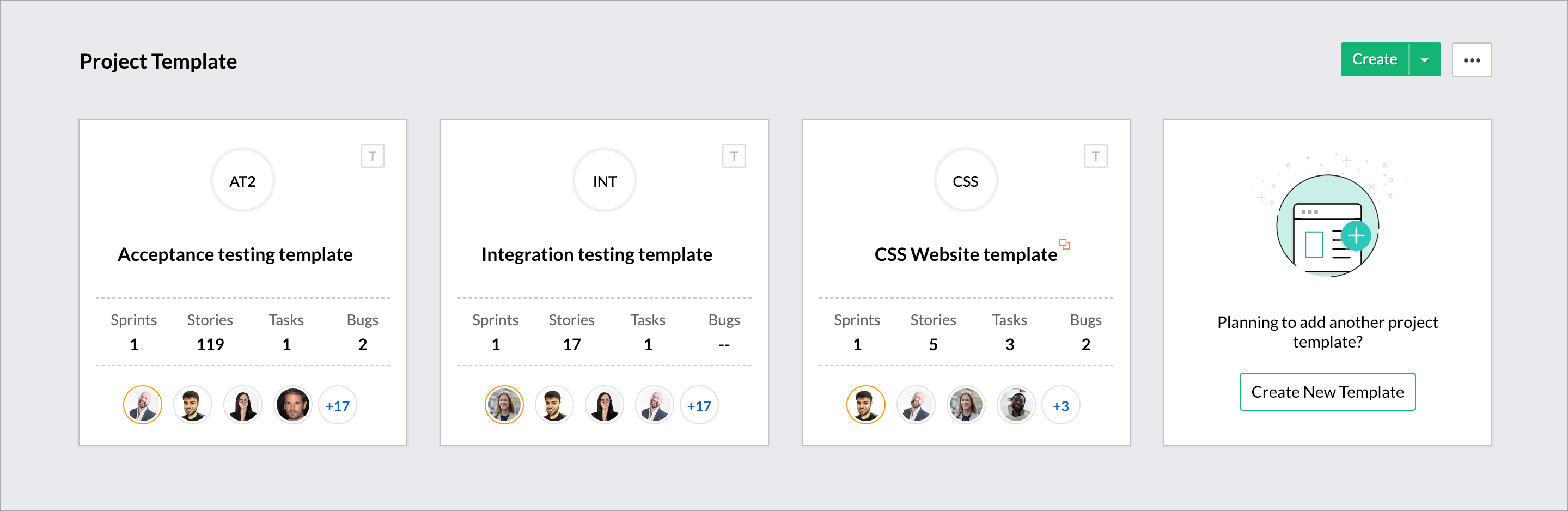Show remaining members via +3 on CSS template
Screen dimensions: 1568x511
pos(1061,404)
